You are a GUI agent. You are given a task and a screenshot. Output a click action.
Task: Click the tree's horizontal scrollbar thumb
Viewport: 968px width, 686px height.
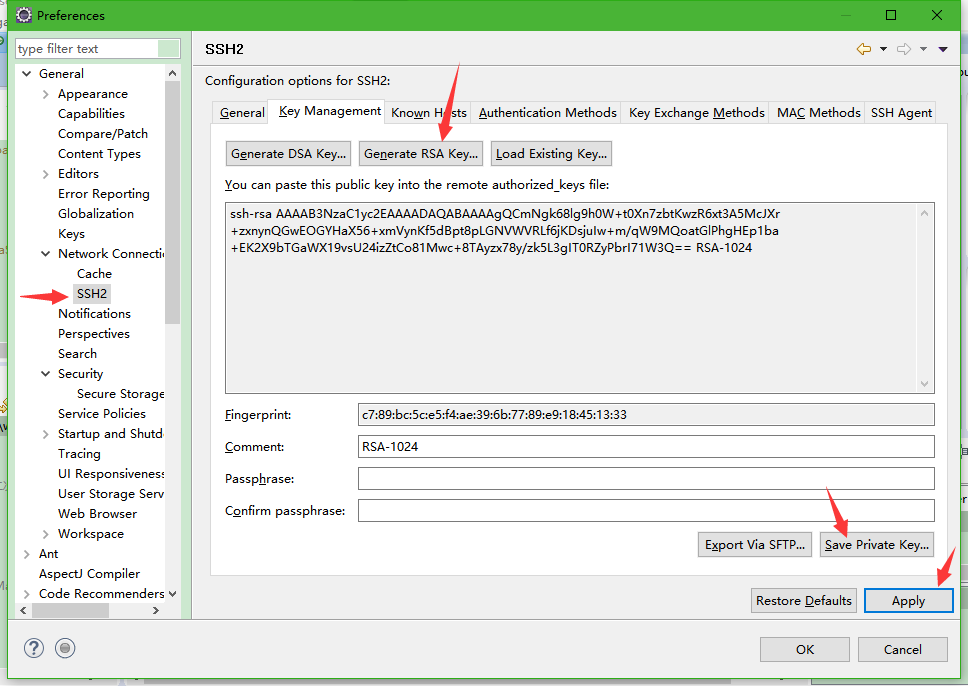point(70,610)
